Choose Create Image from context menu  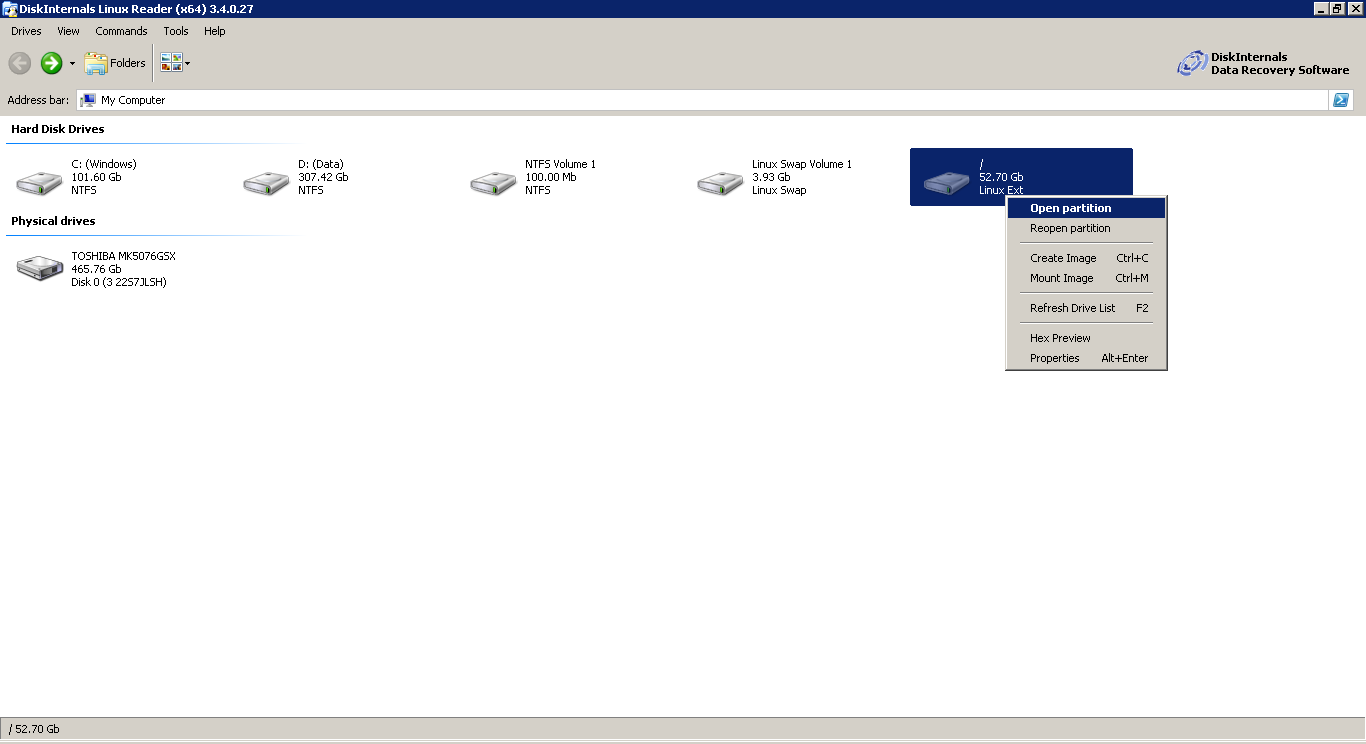pos(1086,258)
